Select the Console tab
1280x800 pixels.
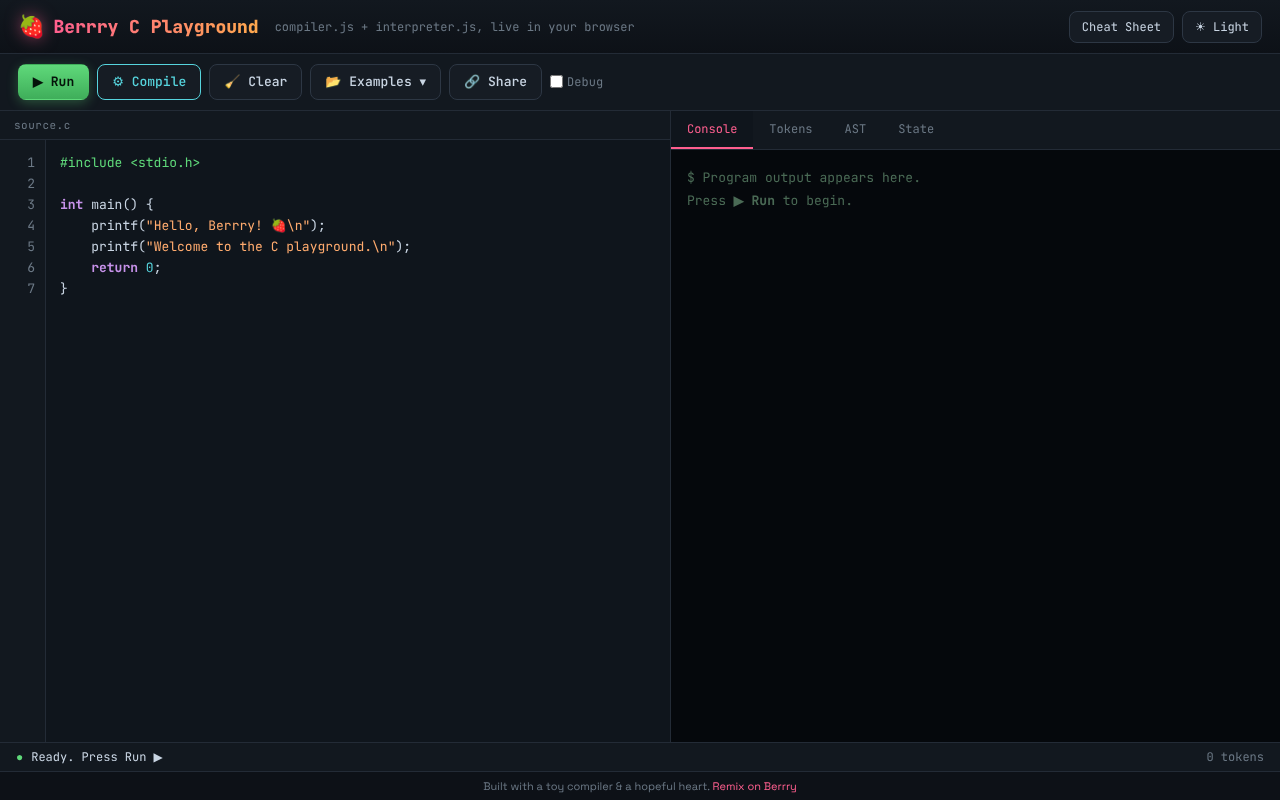[712, 129]
